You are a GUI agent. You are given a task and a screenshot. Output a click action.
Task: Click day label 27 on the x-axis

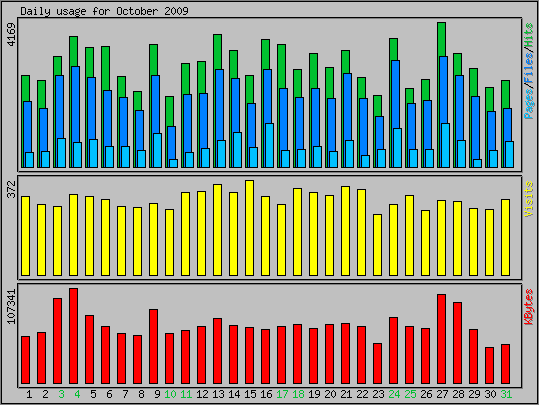click(442, 394)
